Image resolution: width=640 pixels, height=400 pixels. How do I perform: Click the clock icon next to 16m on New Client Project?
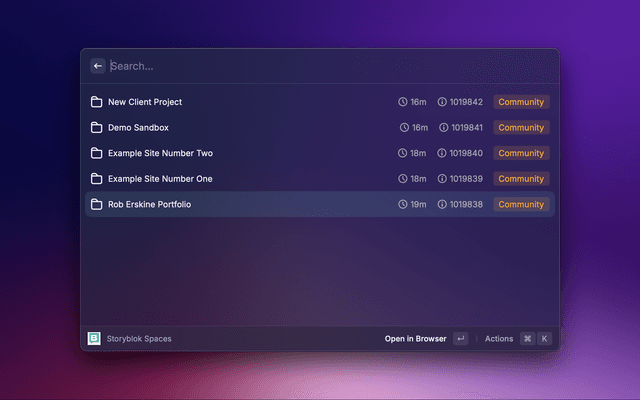pos(403,102)
